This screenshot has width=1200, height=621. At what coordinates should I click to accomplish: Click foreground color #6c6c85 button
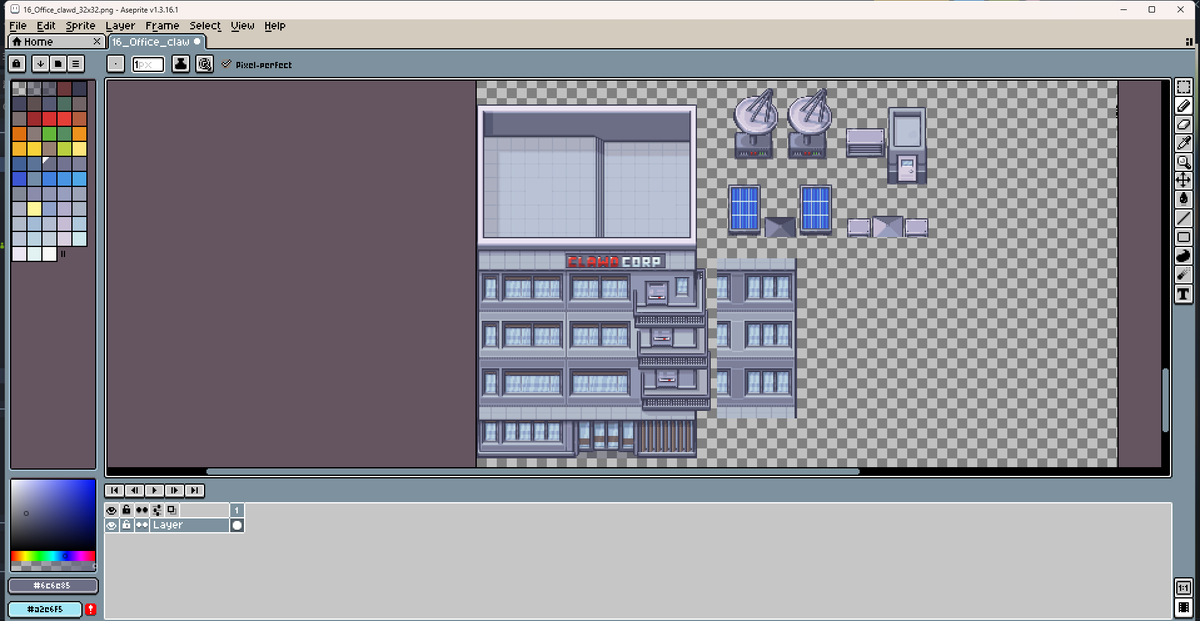[53, 586]
